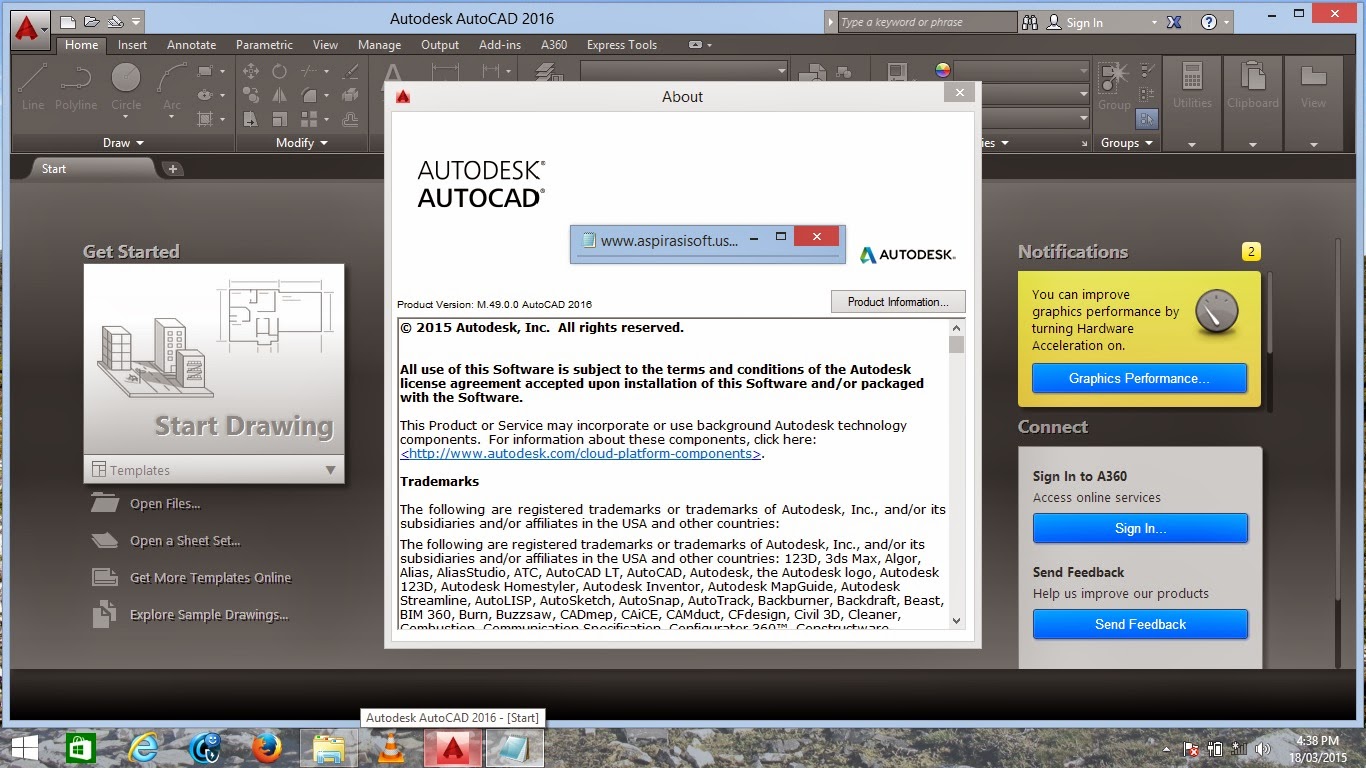The image size is (1366, 768).
Task: Toggle the Group Selection on/off button
Action: coord(1146,119)
